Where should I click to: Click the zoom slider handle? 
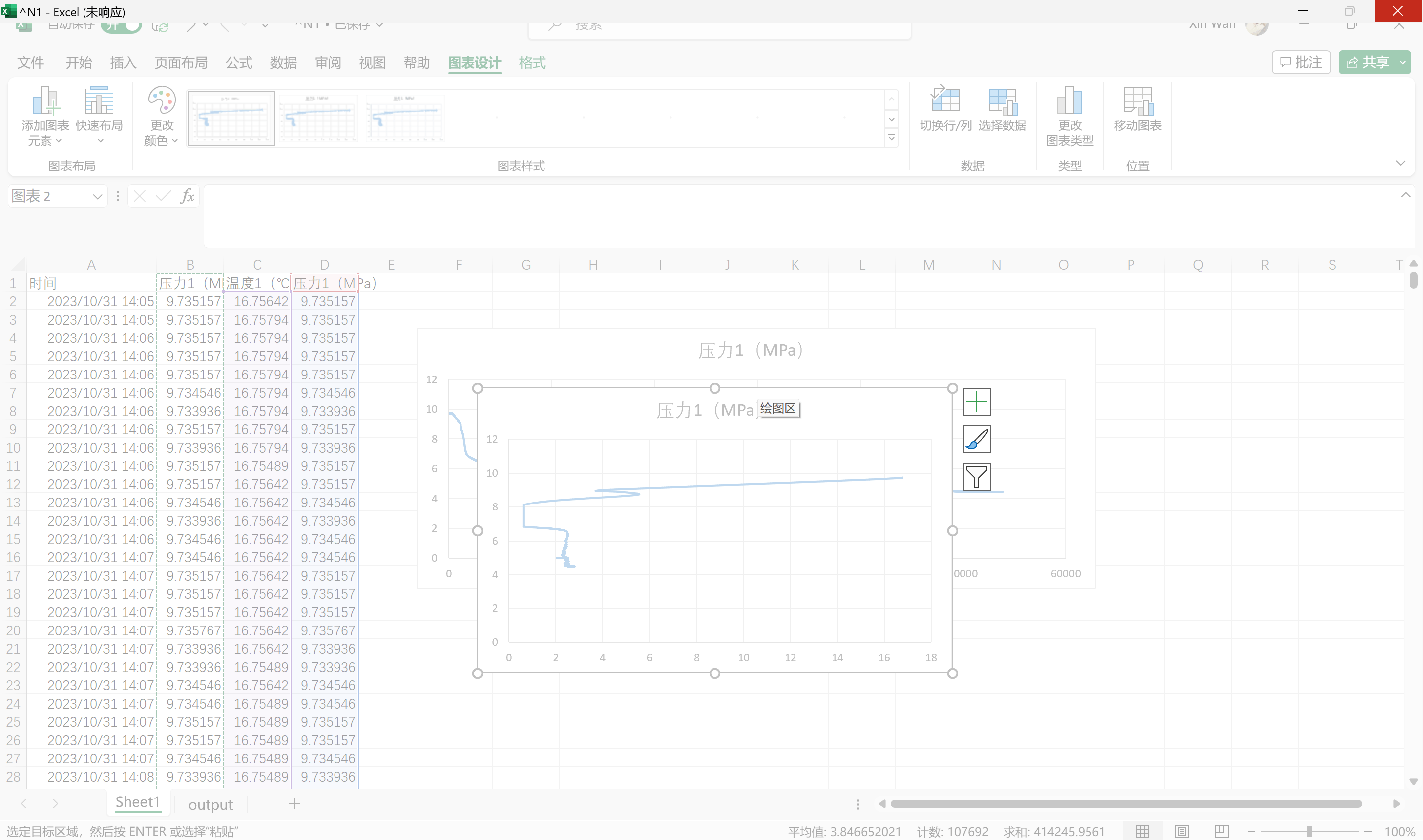(1309, 832)
